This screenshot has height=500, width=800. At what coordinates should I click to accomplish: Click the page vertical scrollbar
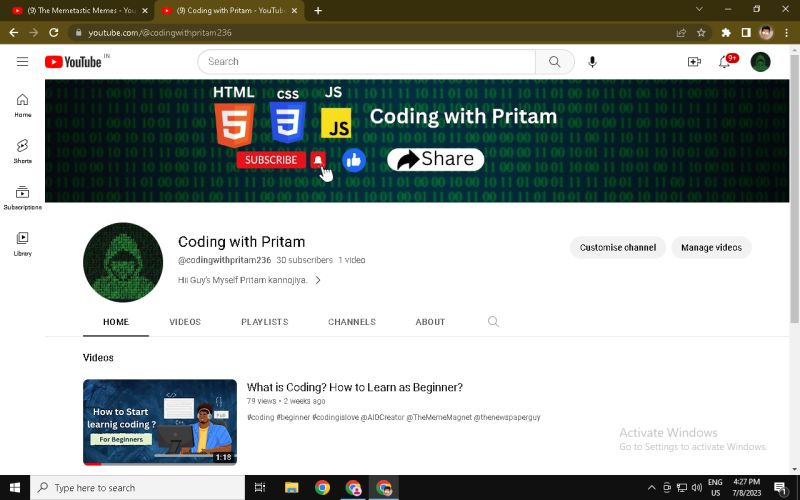coord(794,189)
